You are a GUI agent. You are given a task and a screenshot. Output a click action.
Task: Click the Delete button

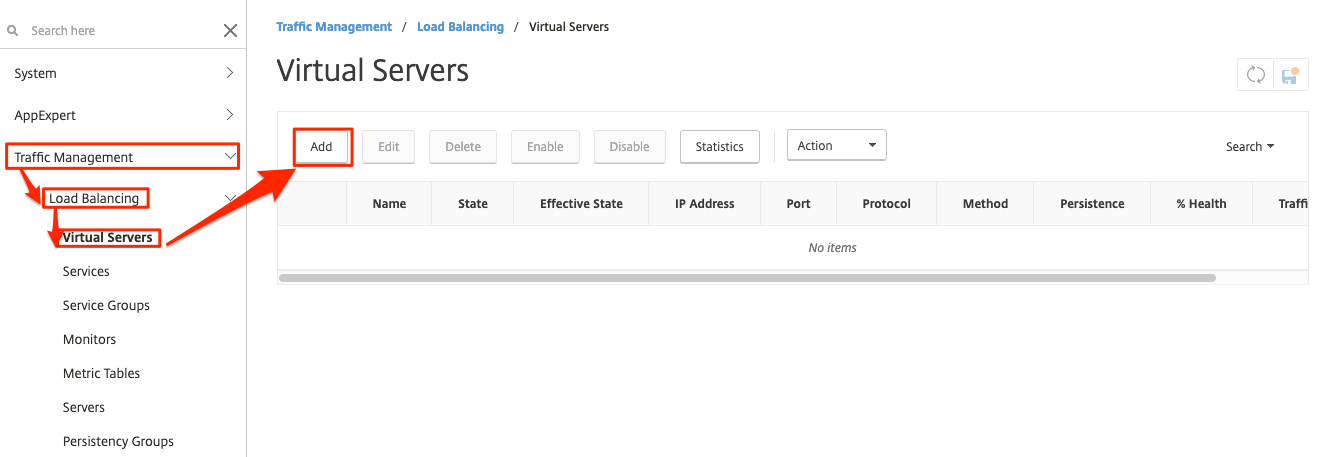463,146
